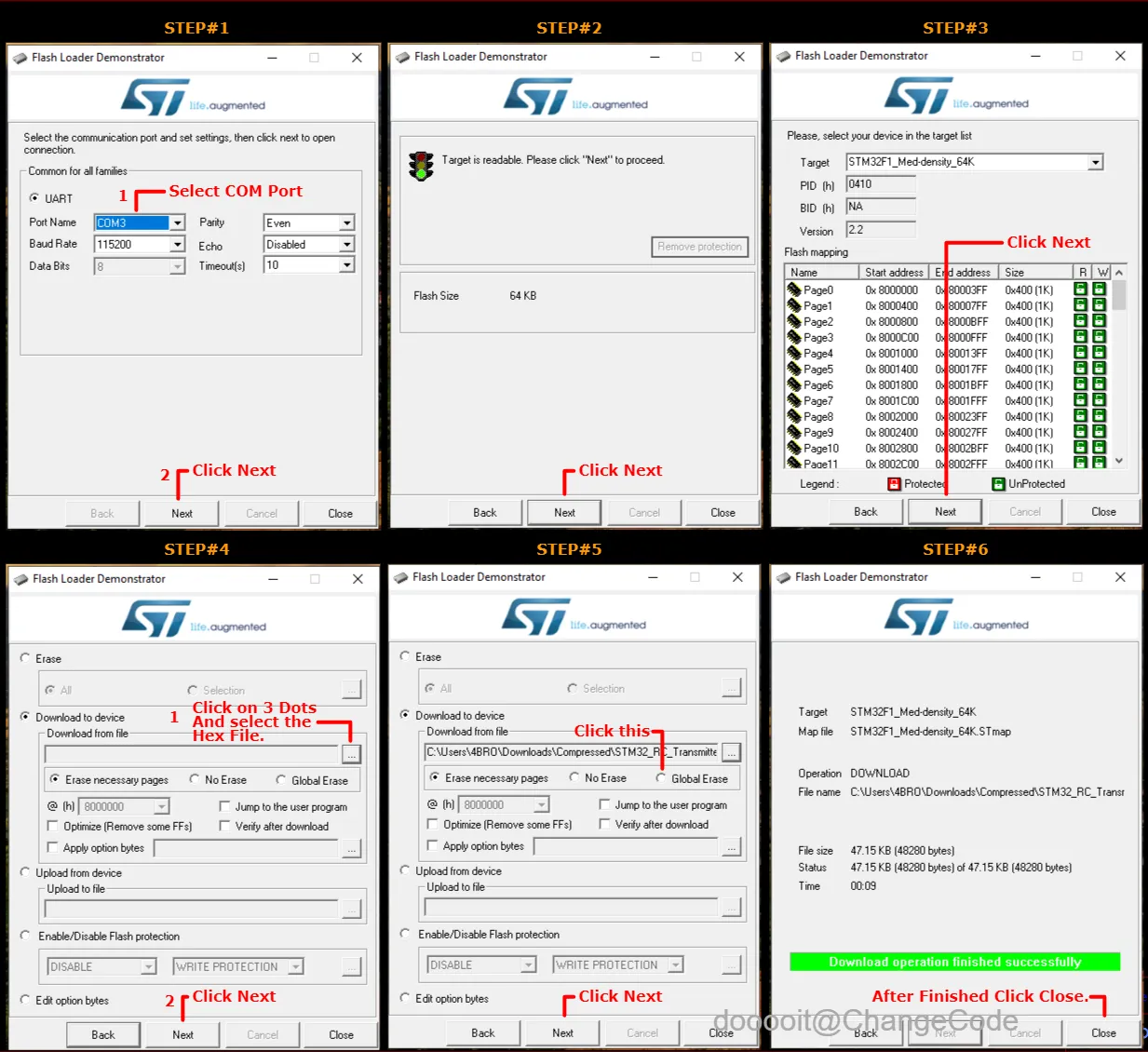
Task: Open the address dropdown 8000000 in Step 4
Action: 161,806
